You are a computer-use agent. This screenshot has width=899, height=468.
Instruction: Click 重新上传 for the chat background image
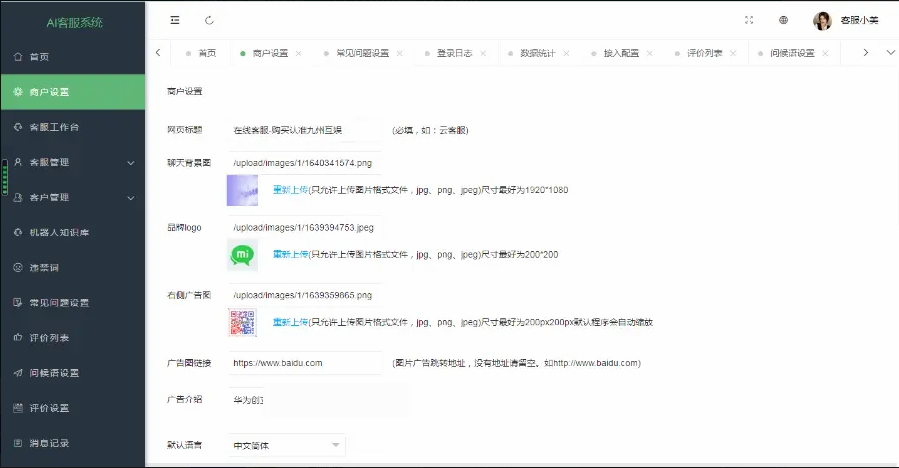pos(290,189)
